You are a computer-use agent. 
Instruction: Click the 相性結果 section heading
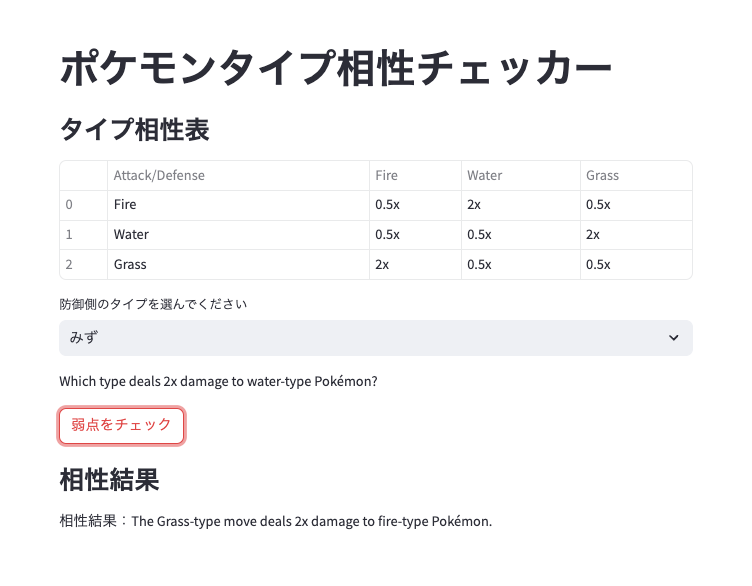tap(109, 480)
